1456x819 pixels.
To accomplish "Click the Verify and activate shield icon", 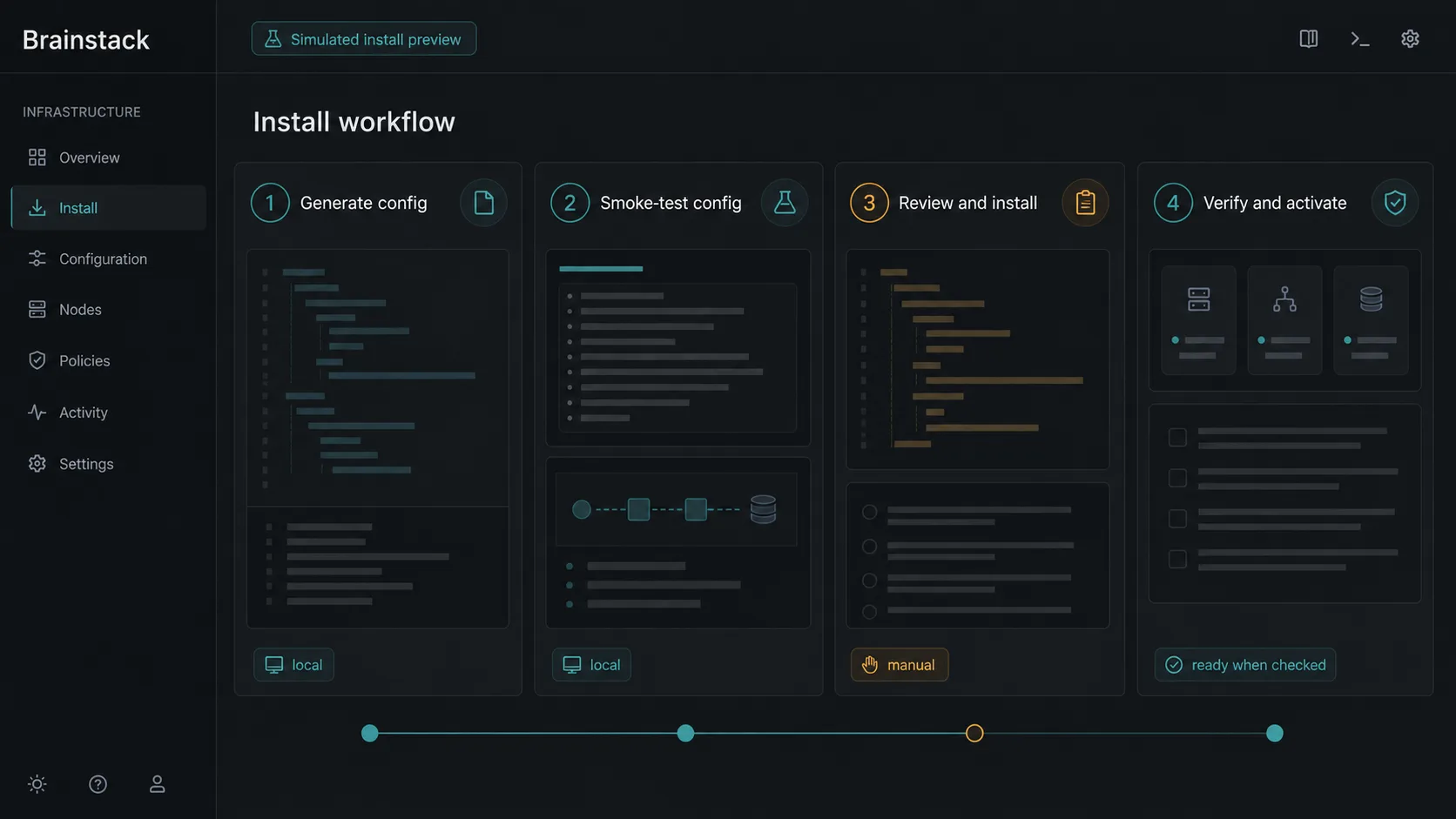I will [x=1395, y=203].
